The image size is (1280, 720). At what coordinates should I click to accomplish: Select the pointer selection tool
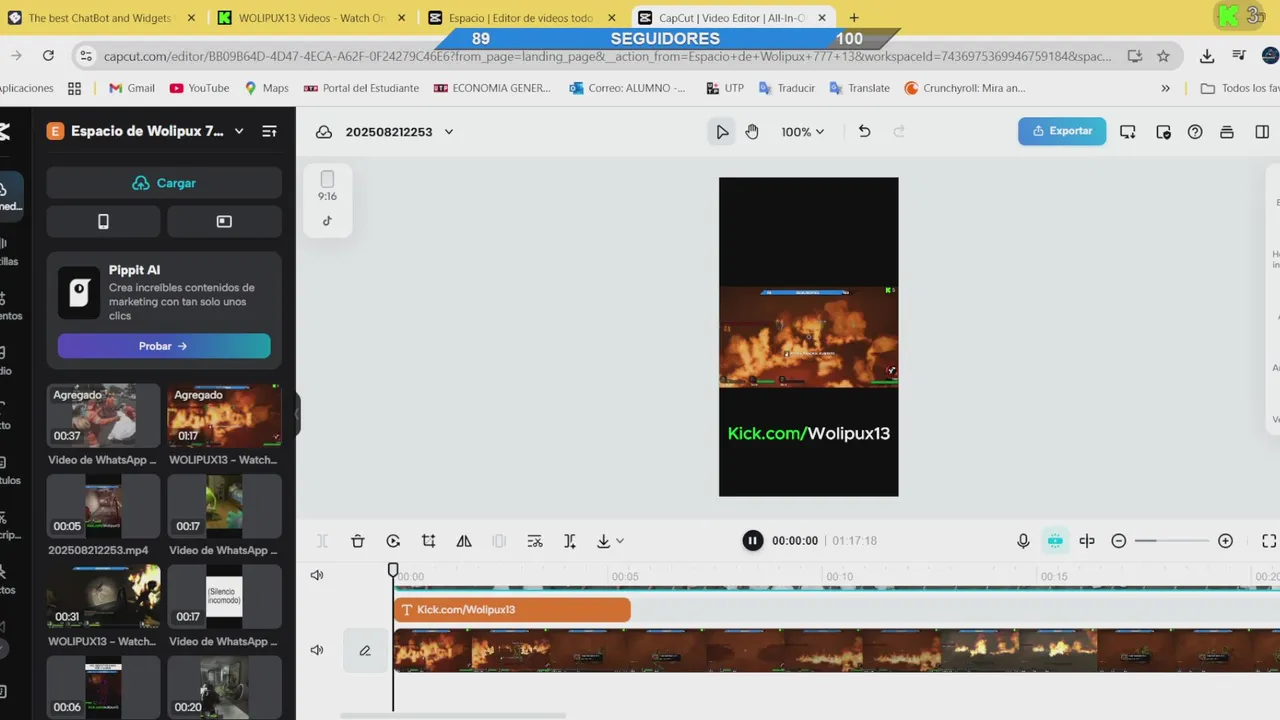coord(722,132)
